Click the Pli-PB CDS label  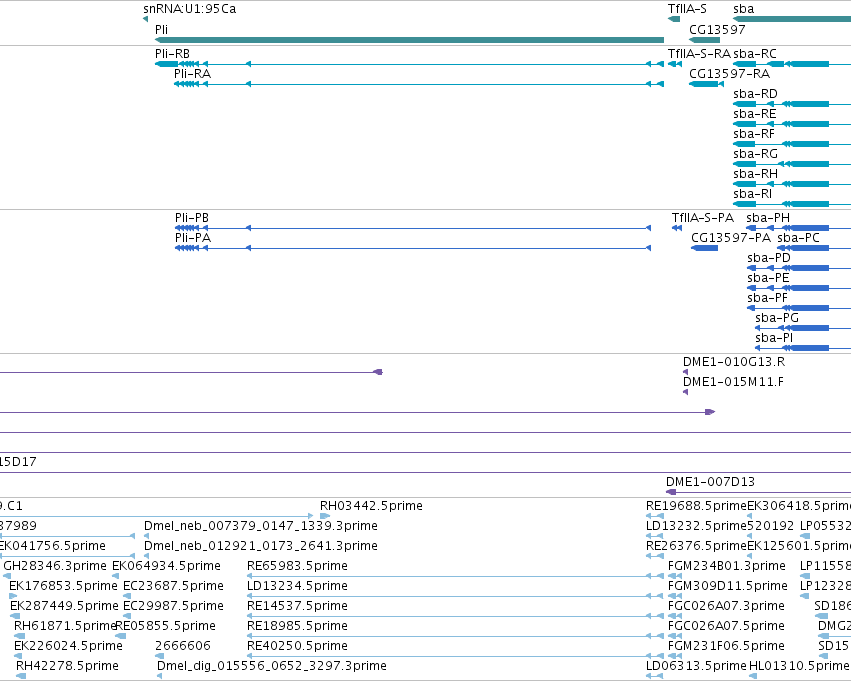pos(192,217)
